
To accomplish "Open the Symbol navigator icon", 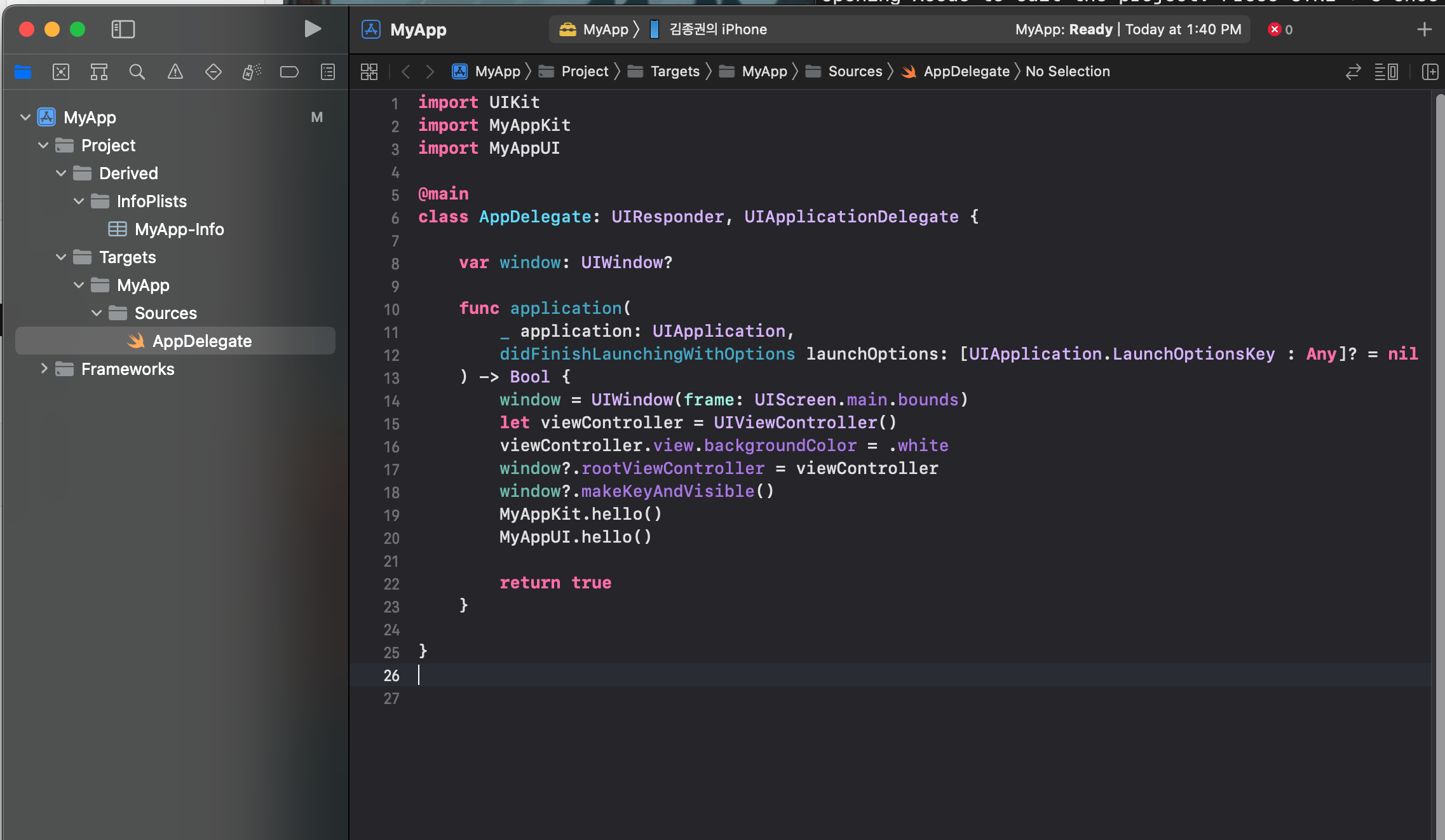I will pos(99,72).
